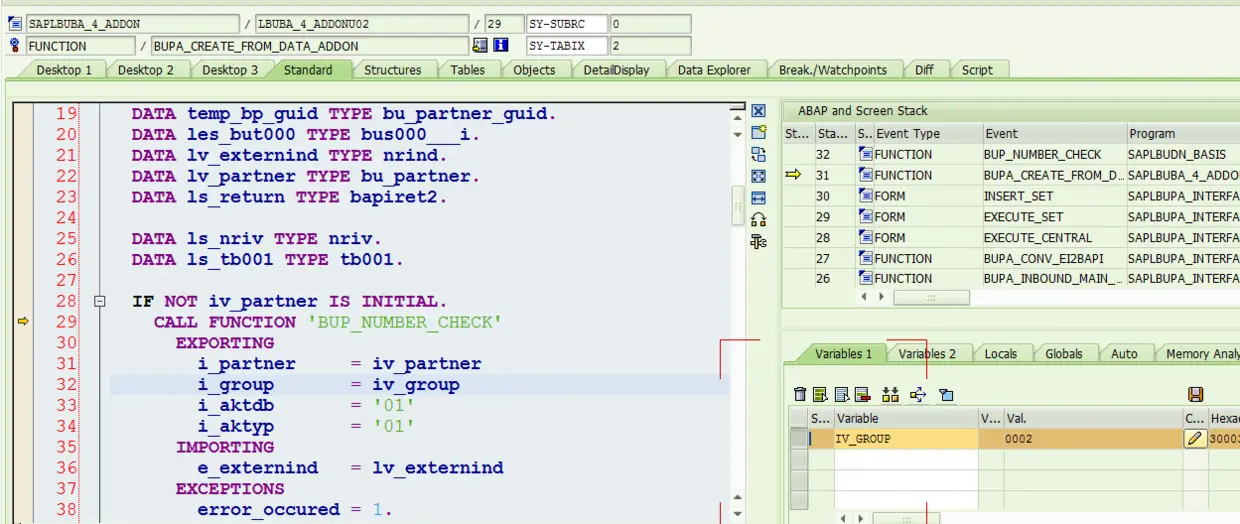Switch to the Variables 2 tab

tap(927, 353)
